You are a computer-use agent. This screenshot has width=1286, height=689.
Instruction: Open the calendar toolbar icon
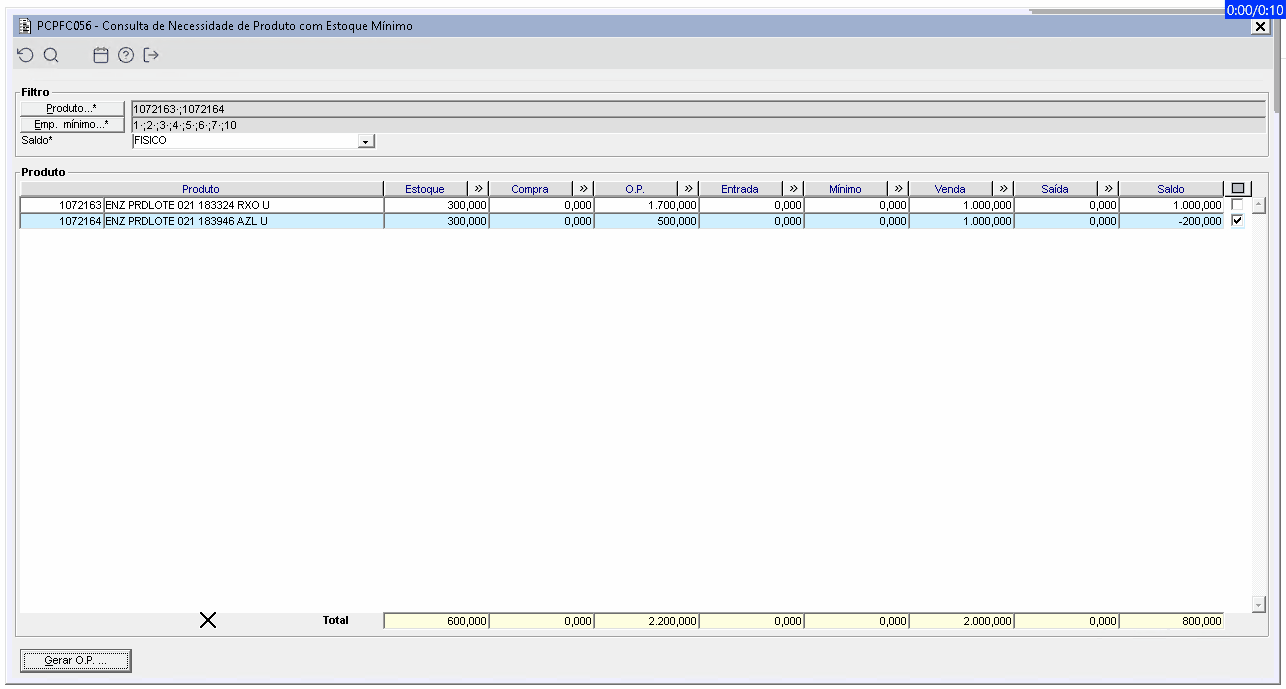pos(101,56)
